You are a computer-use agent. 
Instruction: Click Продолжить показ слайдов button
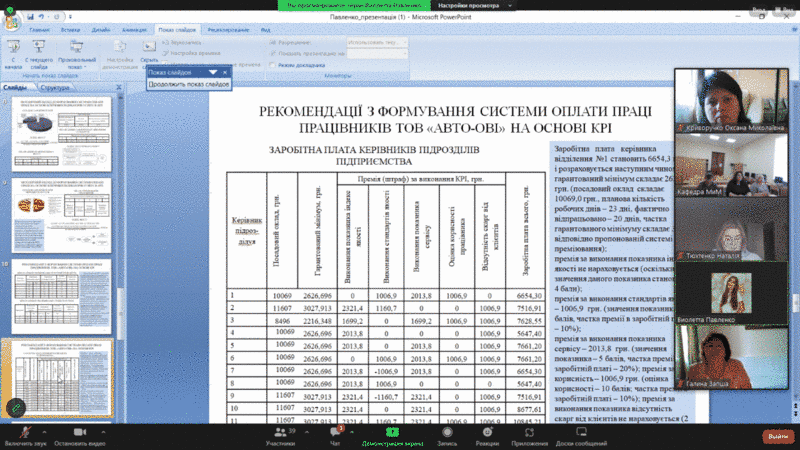(189, 84)
